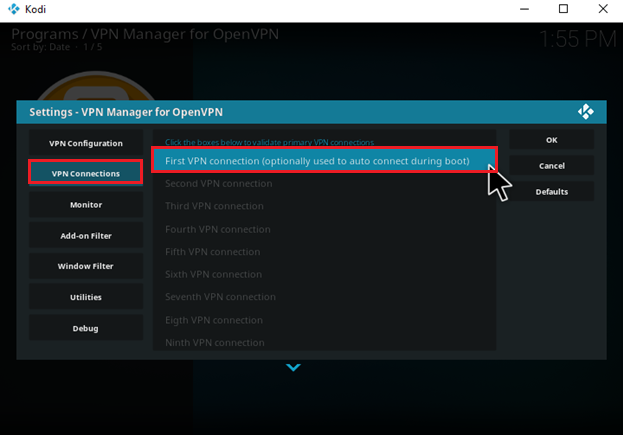
Task: Open the Utilities tab
Action: tap(86, 297)
